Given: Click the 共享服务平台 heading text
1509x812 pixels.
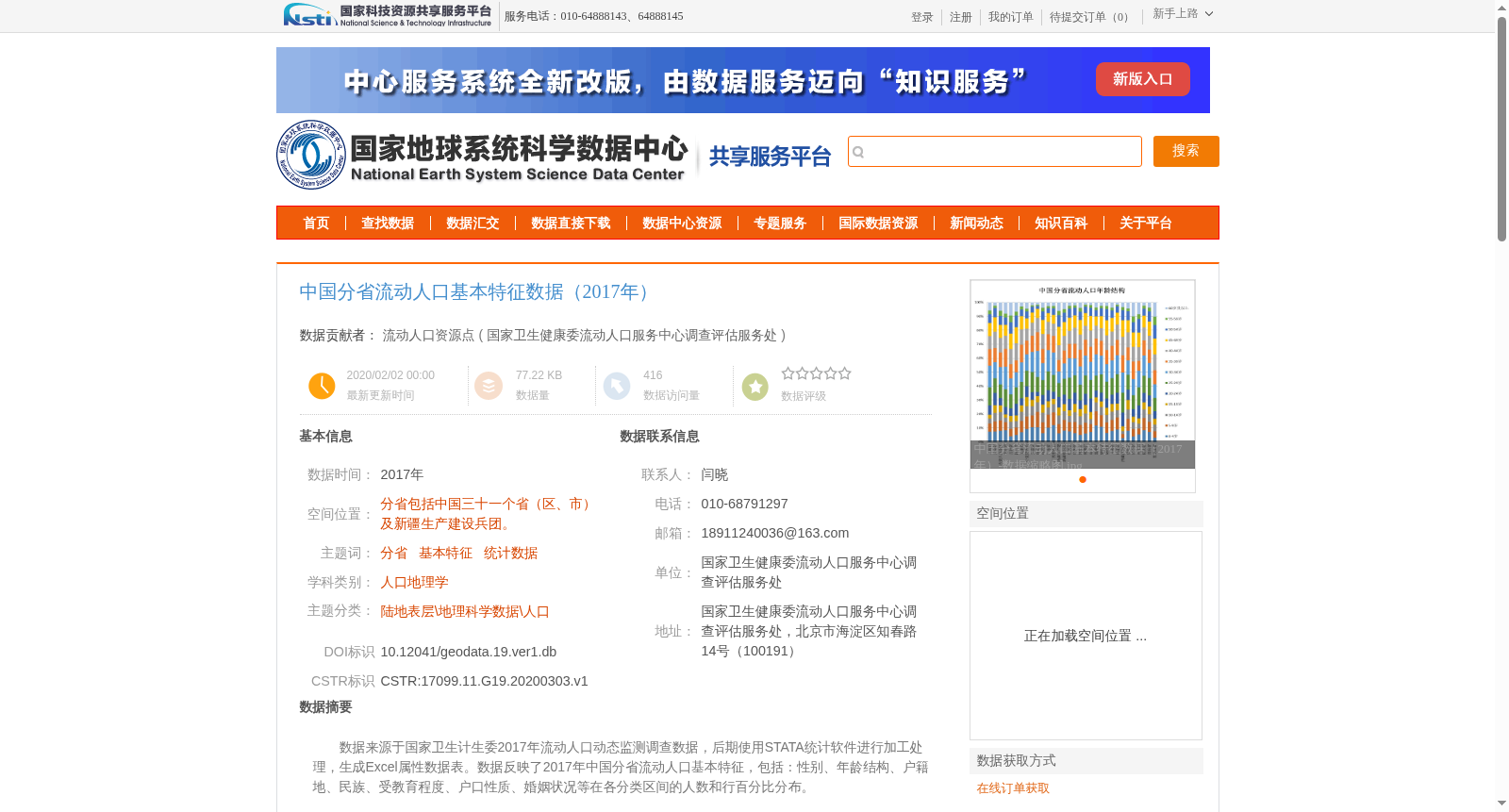Looking at the screenshot, I should click(x=770, y=157).
